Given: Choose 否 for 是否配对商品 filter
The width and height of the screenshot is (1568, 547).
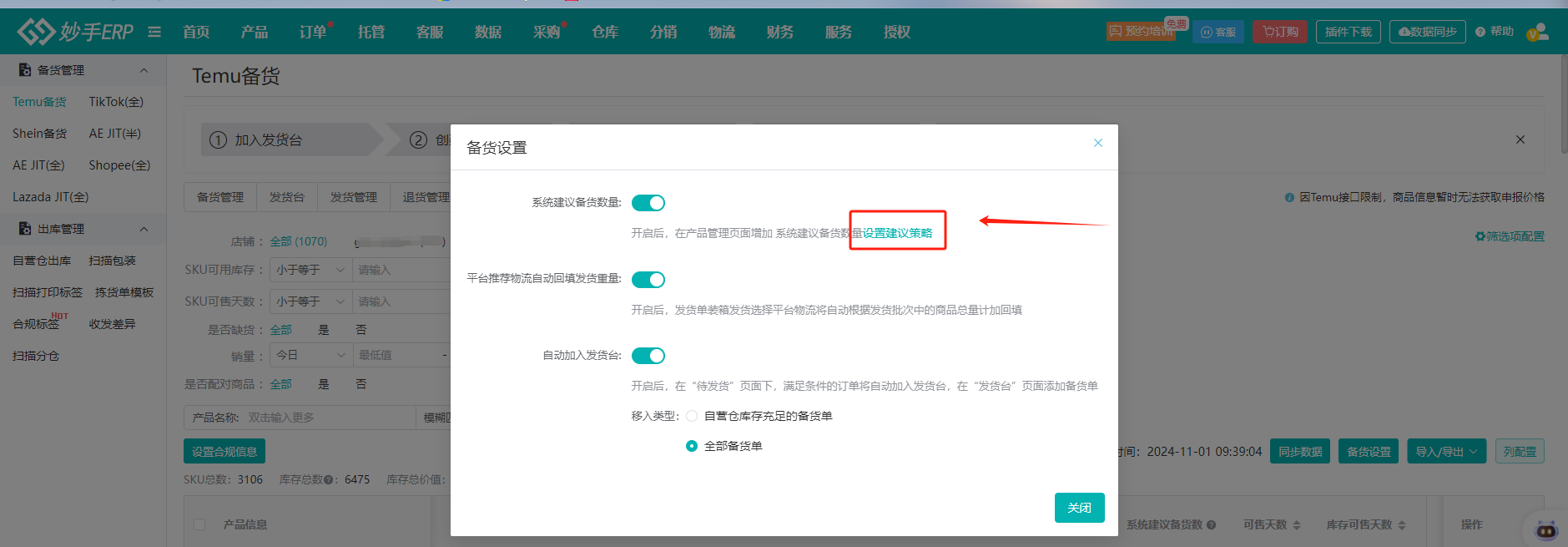Looking at the screenshot, I should 361,384.
